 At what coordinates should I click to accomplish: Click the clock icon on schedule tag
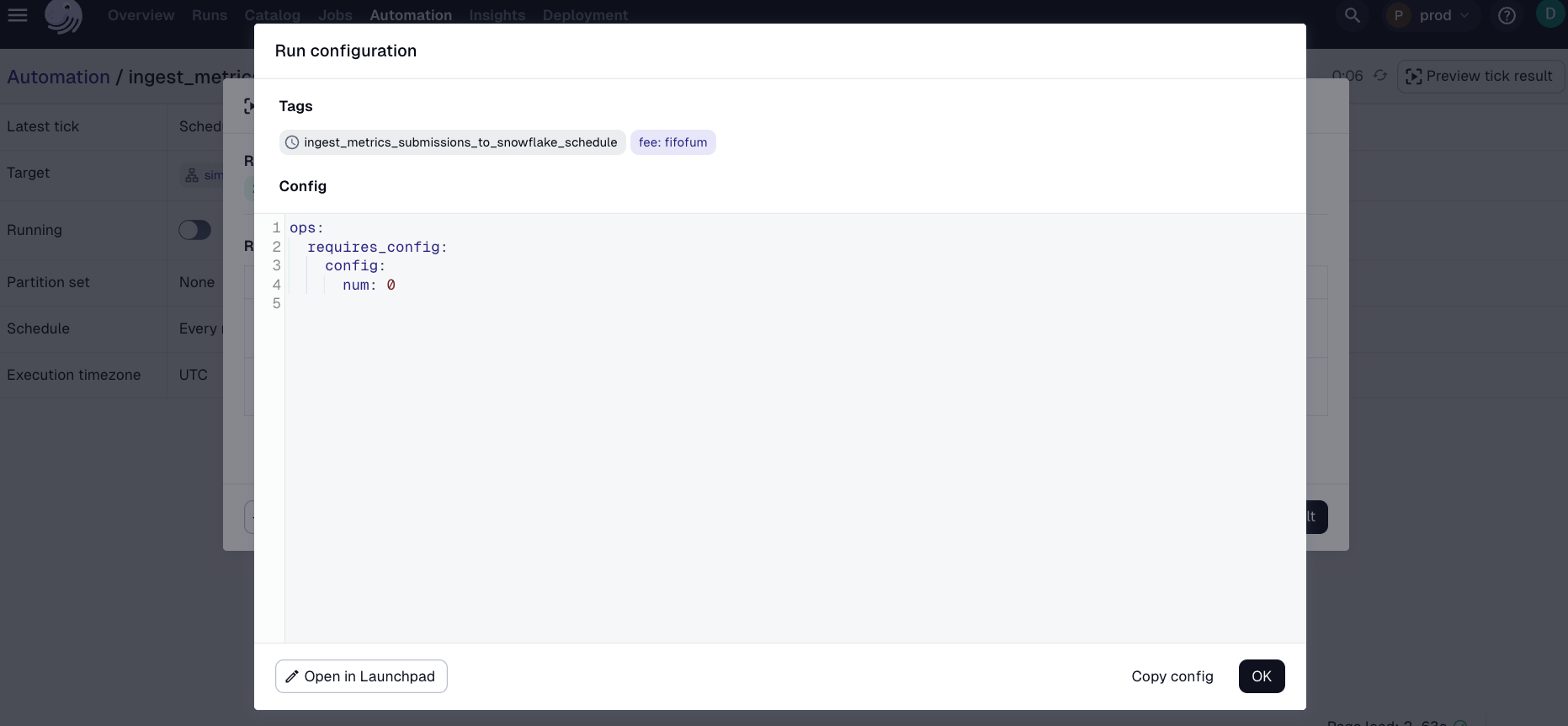pos(292,142)
